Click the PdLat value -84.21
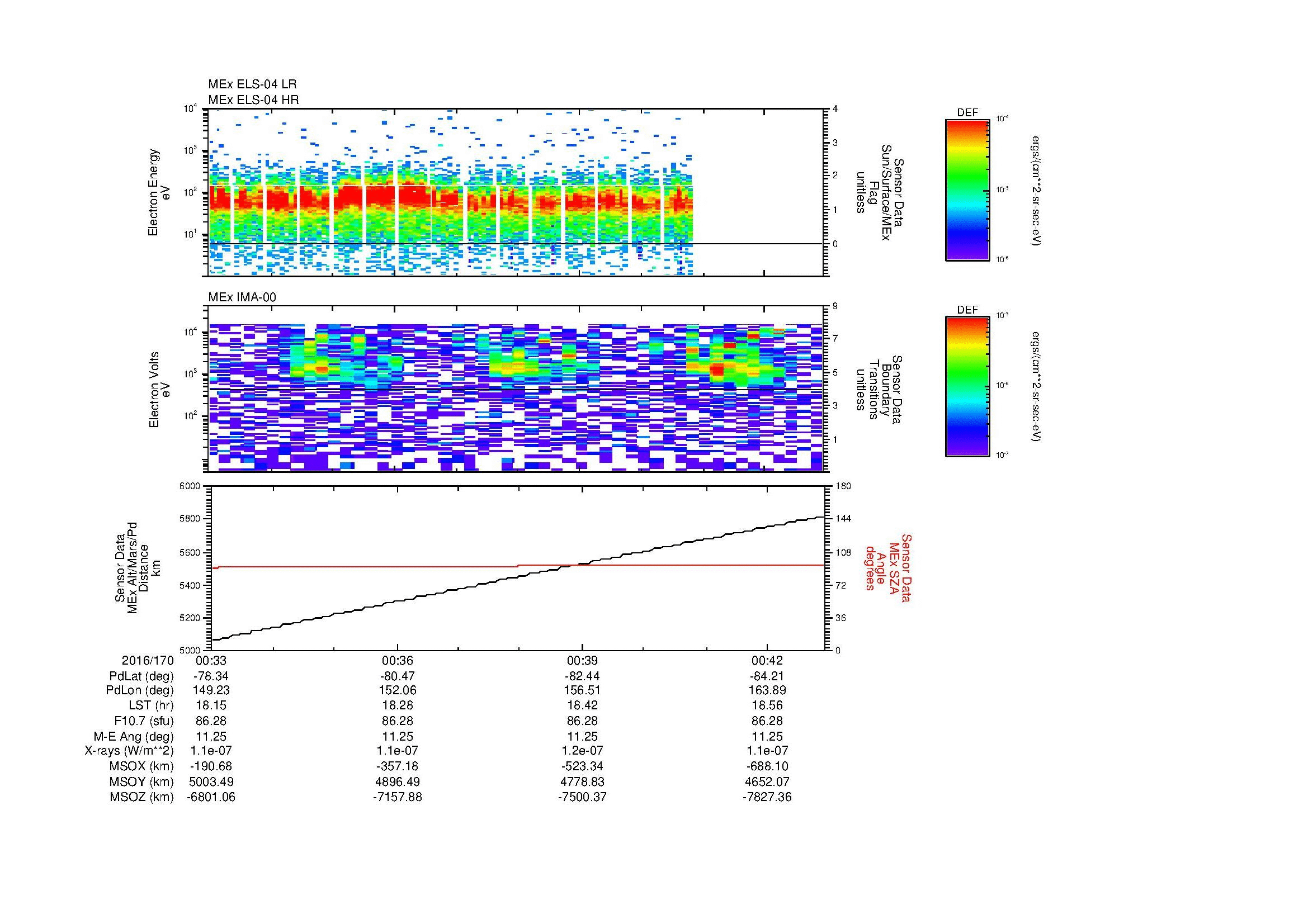Screen dimensions: 1308x924 click(767, 676)
